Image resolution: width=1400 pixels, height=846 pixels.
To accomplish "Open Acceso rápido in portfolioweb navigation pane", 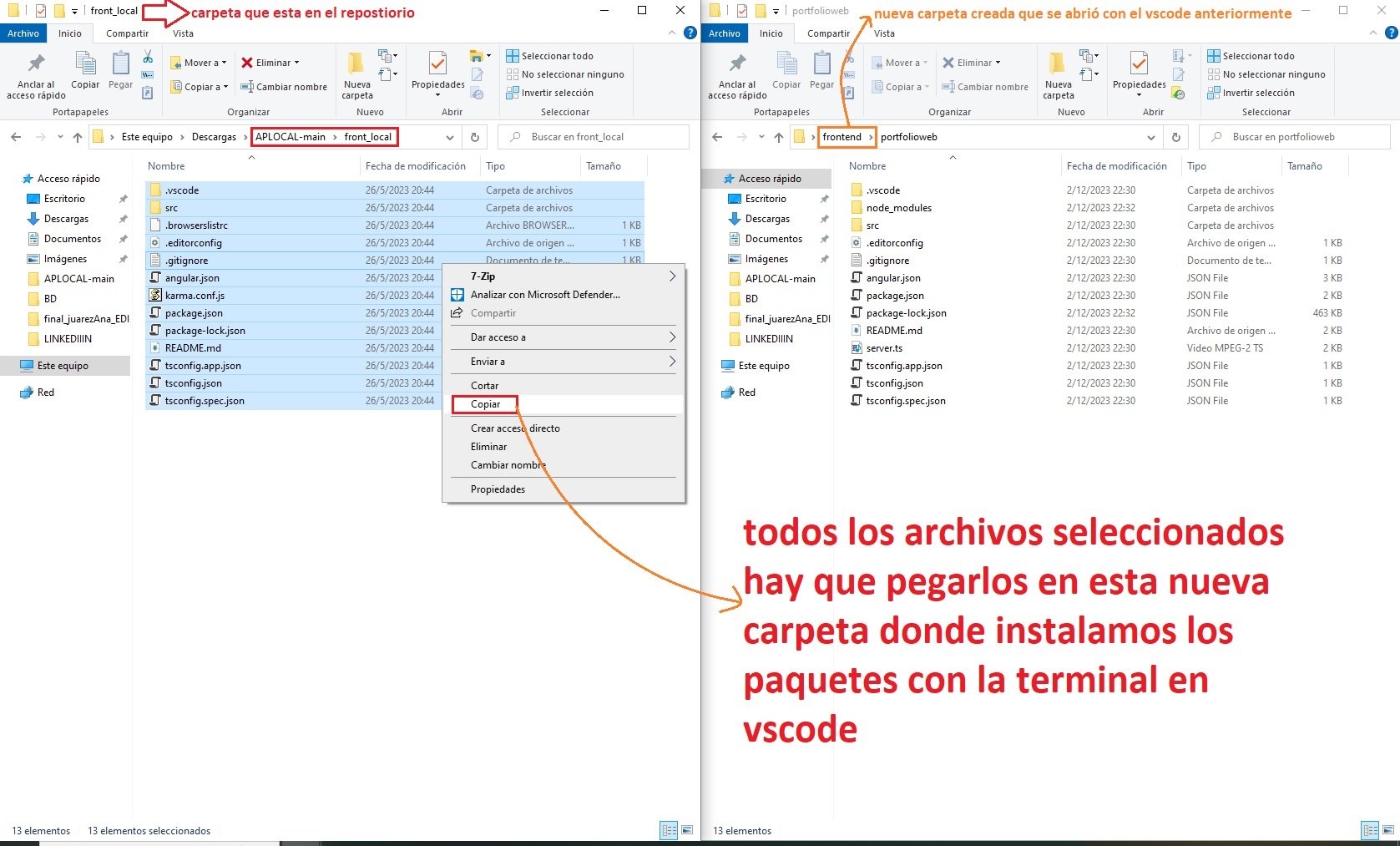I will pyautogui.click(x=770, y=179).
